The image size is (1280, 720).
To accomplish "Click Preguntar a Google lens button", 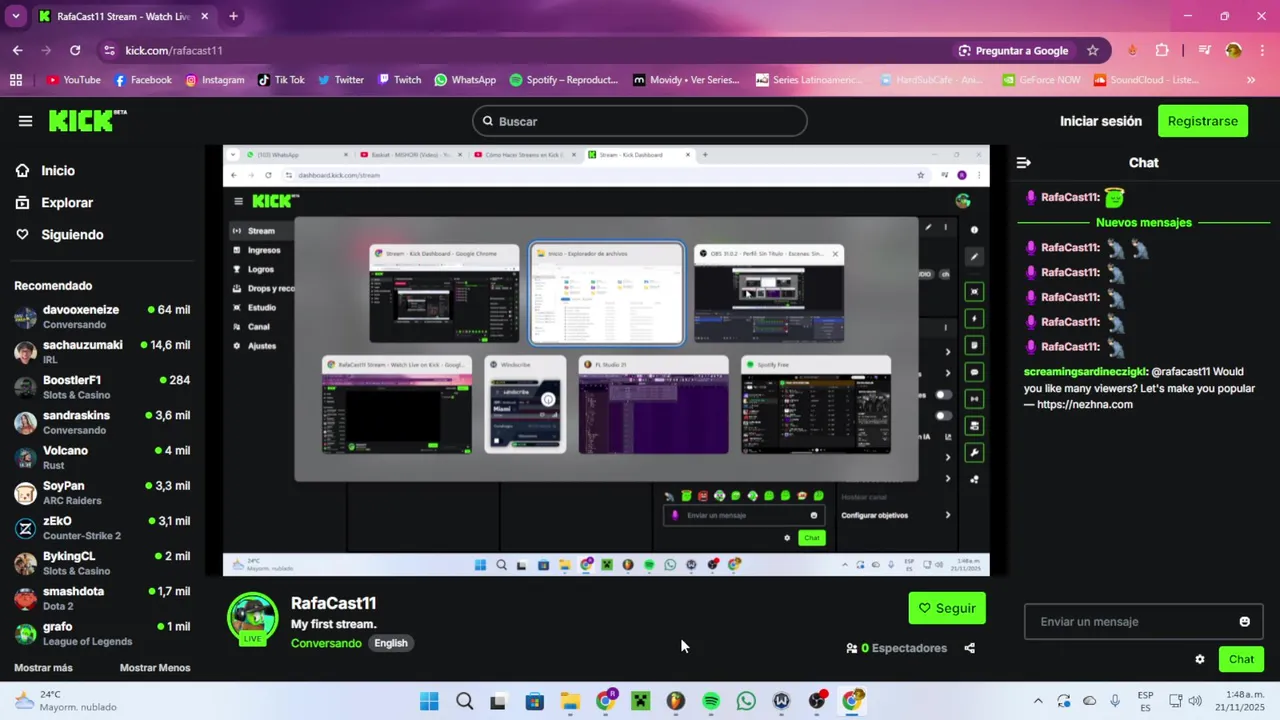I will pyautogui.click(x=1013, y=50).
